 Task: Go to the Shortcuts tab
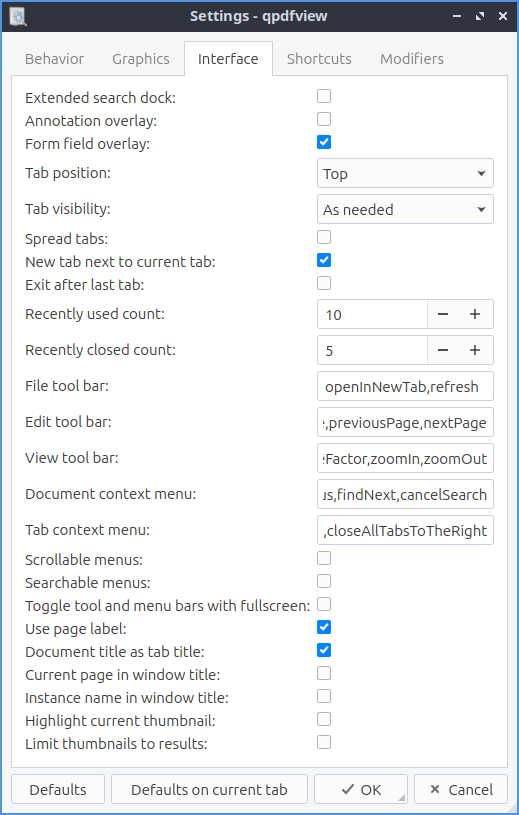coord(319,59)
